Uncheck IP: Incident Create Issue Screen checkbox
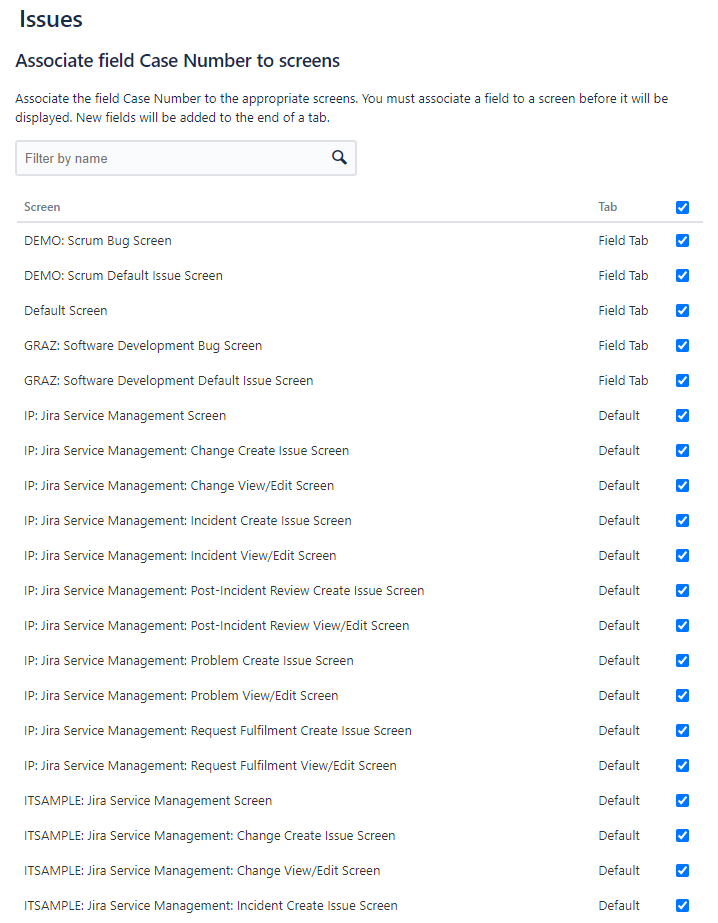 682,520
